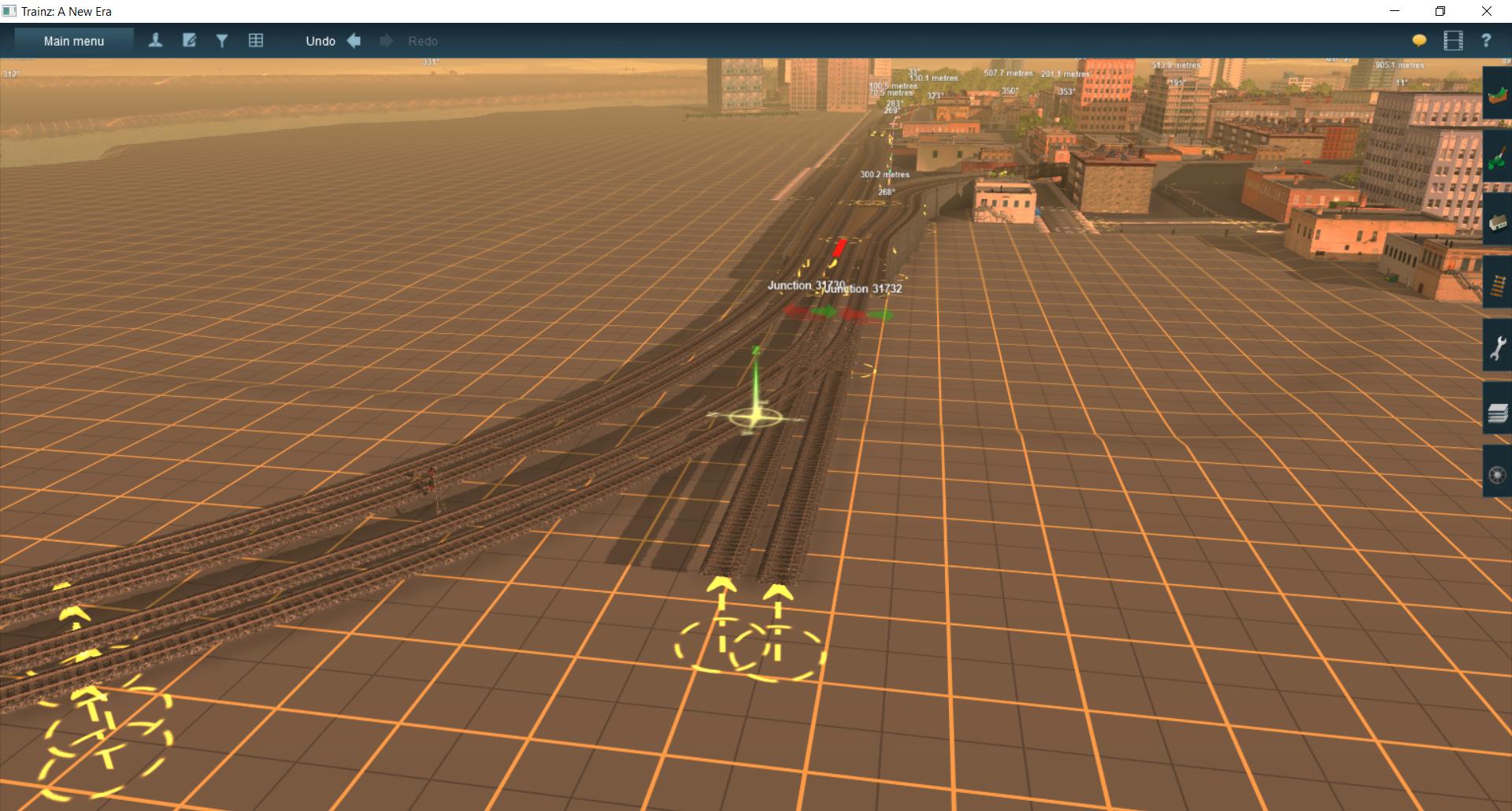Image resolution: width=1512 pixels, height=811 pixels.
Task: Close the Trainz: A New Era window
Action: pyautogui.click(x=1487, y=11)
